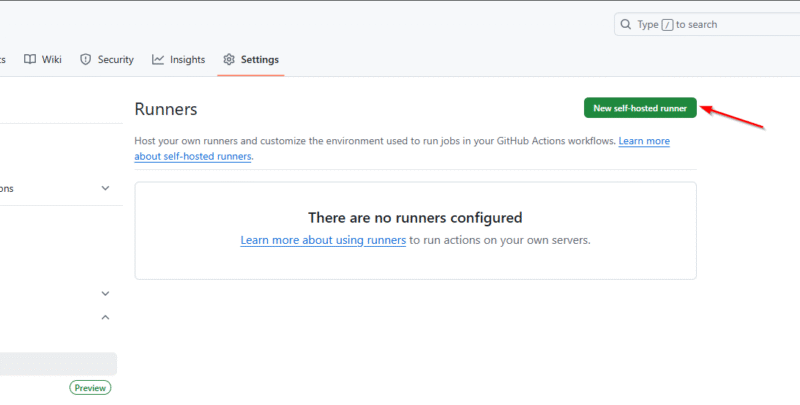Screen dimensions: 800x405
Task: Click the Insights graph icon
Action: click(x=158, y=60)
